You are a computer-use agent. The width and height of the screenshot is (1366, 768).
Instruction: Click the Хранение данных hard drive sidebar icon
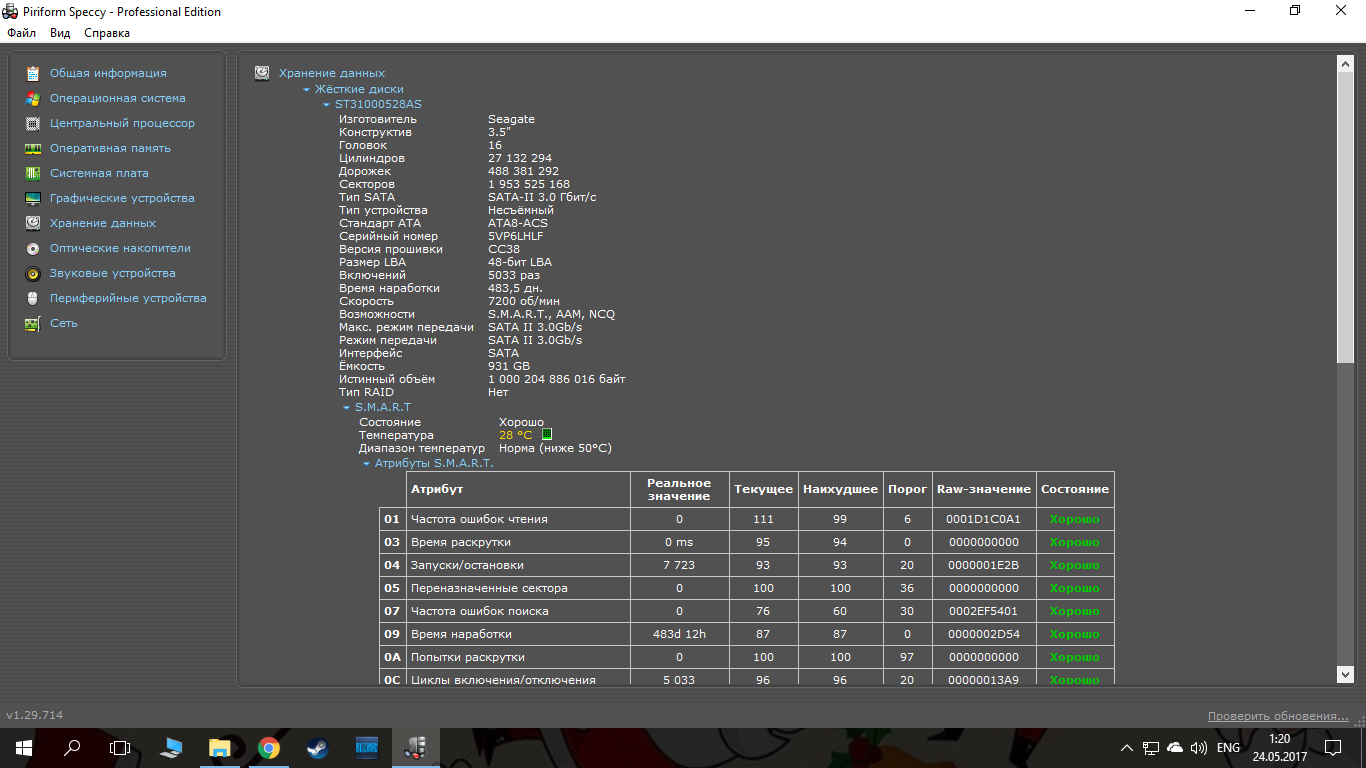click(x=33, y=223)
